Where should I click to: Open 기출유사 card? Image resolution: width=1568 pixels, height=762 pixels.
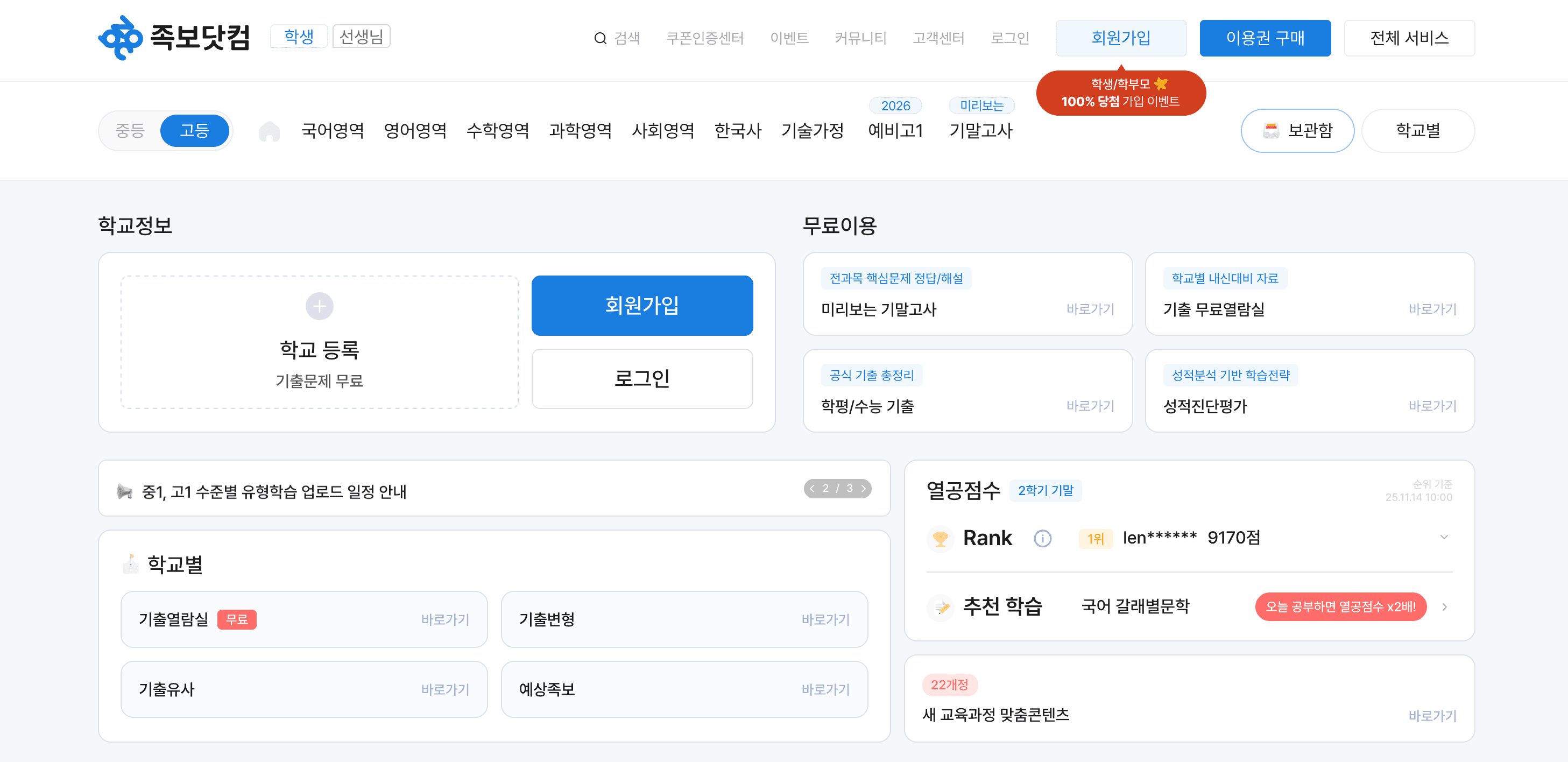point(303,689)
